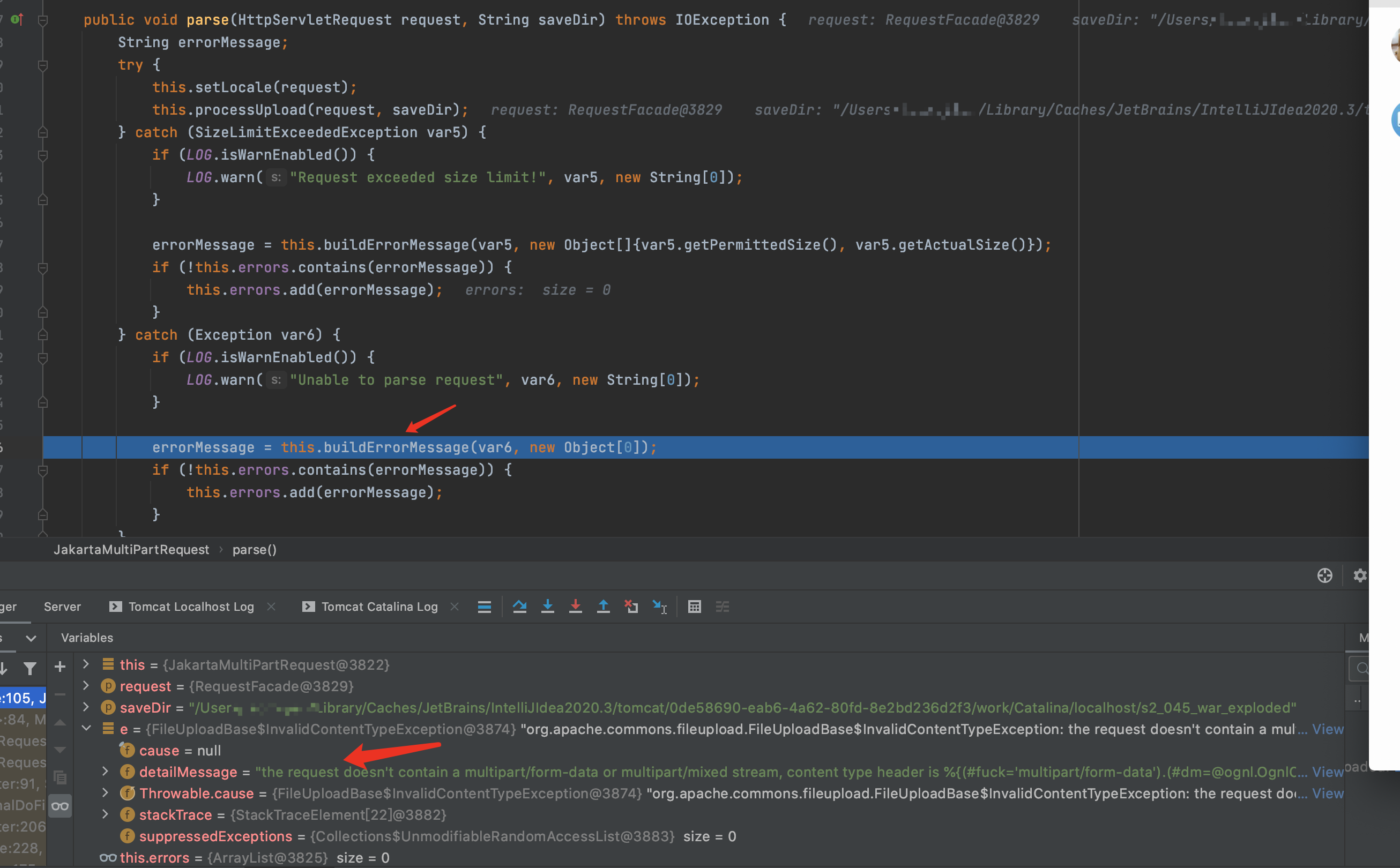
Task: Expand the saveDir variable node
Action: (86, 708)
